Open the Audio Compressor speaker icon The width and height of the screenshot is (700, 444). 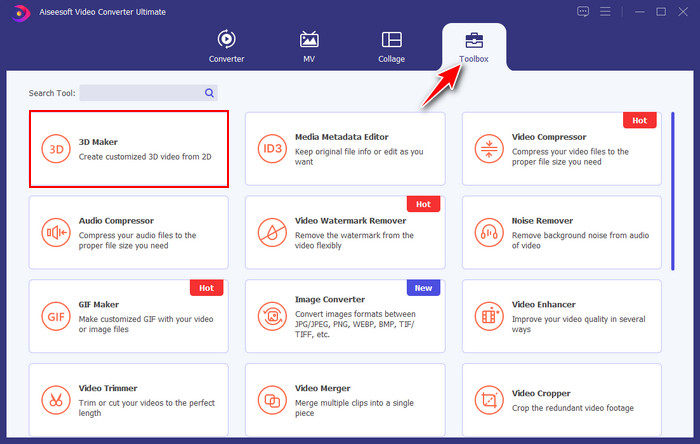(56, 232)
